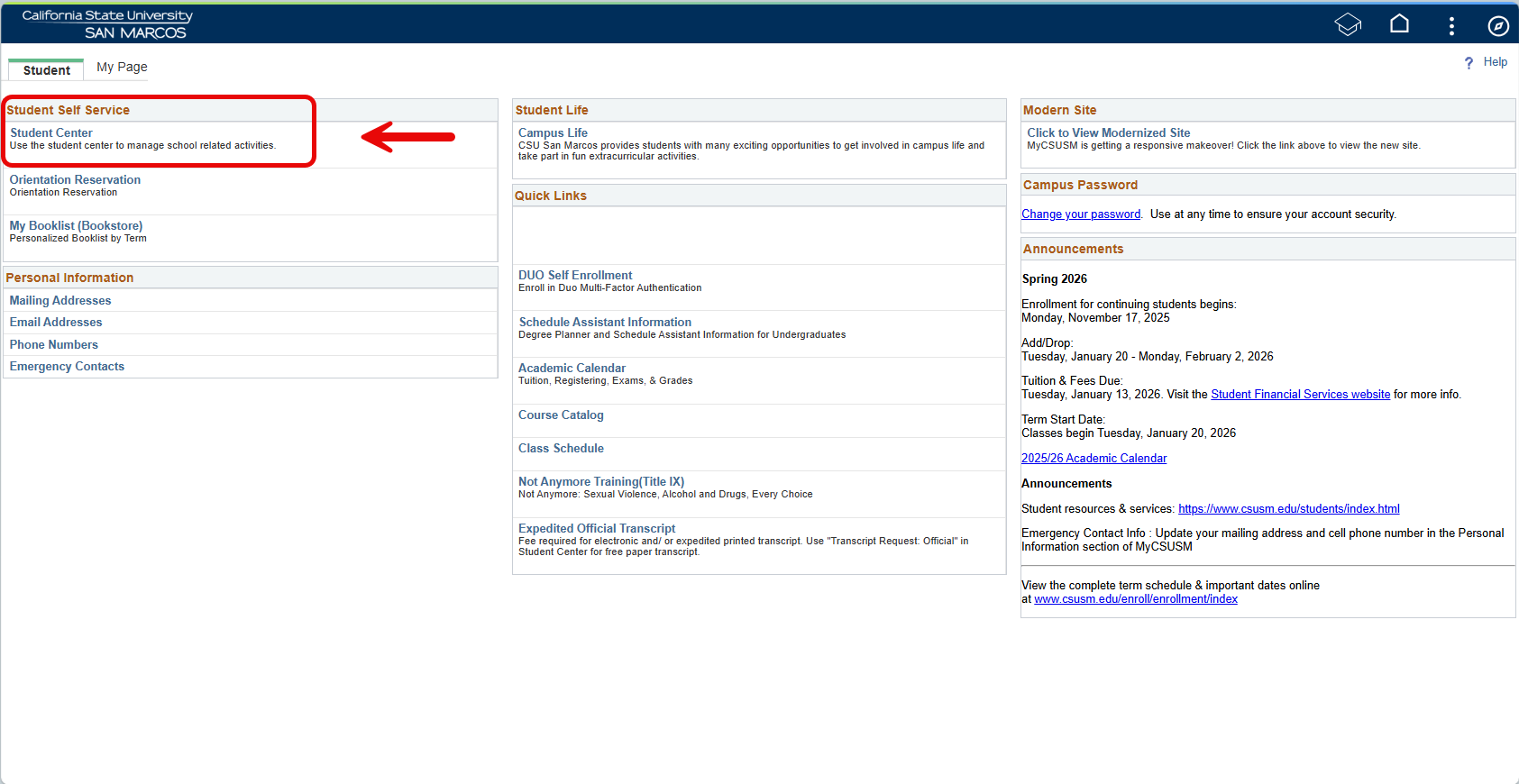Click the Personal Information heading
1519x784 pixels.
[69, 278]
